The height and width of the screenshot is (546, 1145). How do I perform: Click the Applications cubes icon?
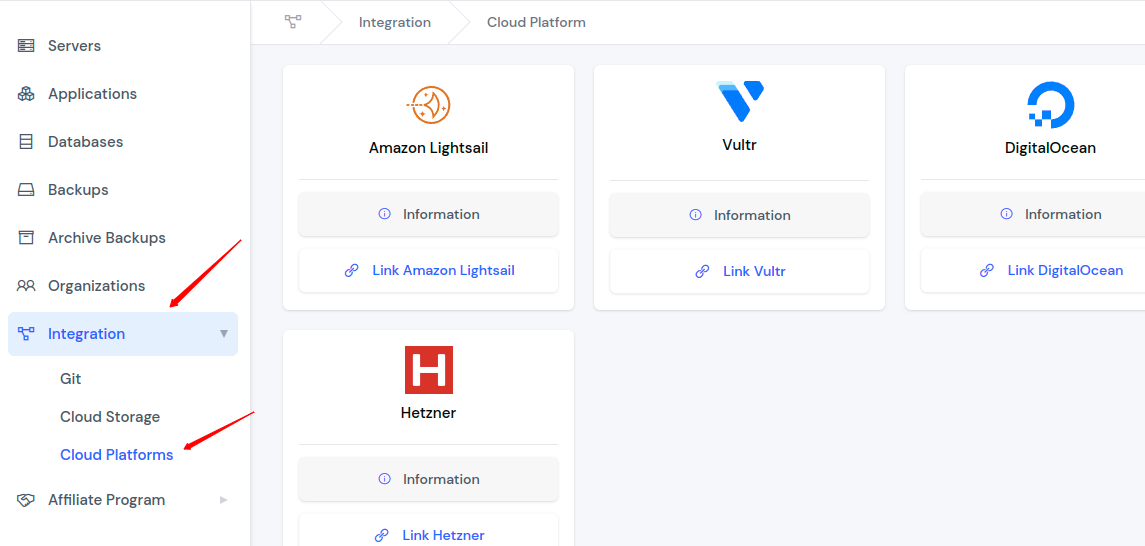click(26, 94)
